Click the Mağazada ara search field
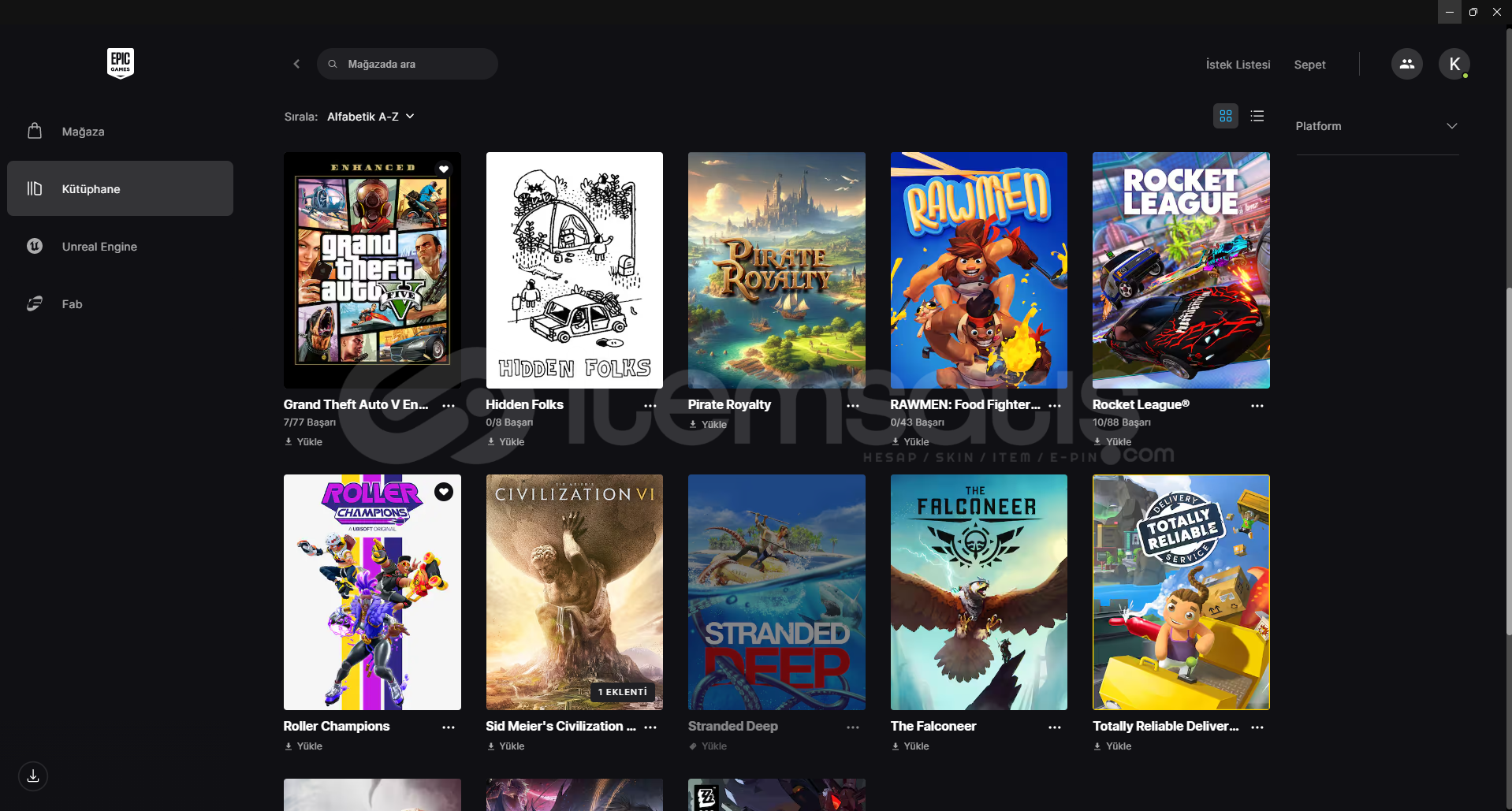Viewport: 1512px width, 811px height. click(x=408, y=64)
